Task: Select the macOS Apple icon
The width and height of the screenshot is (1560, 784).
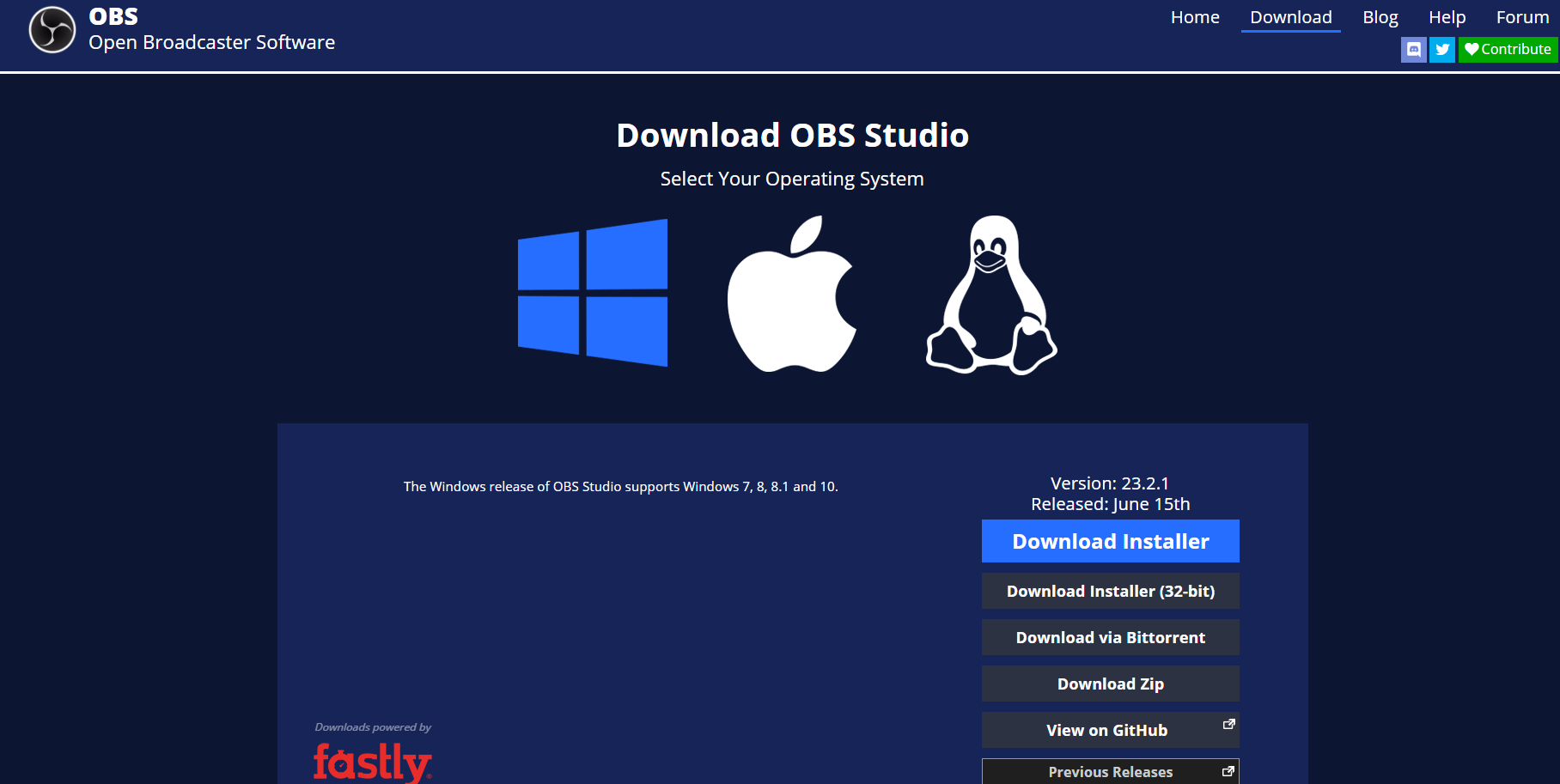Action: pos(792,294)
